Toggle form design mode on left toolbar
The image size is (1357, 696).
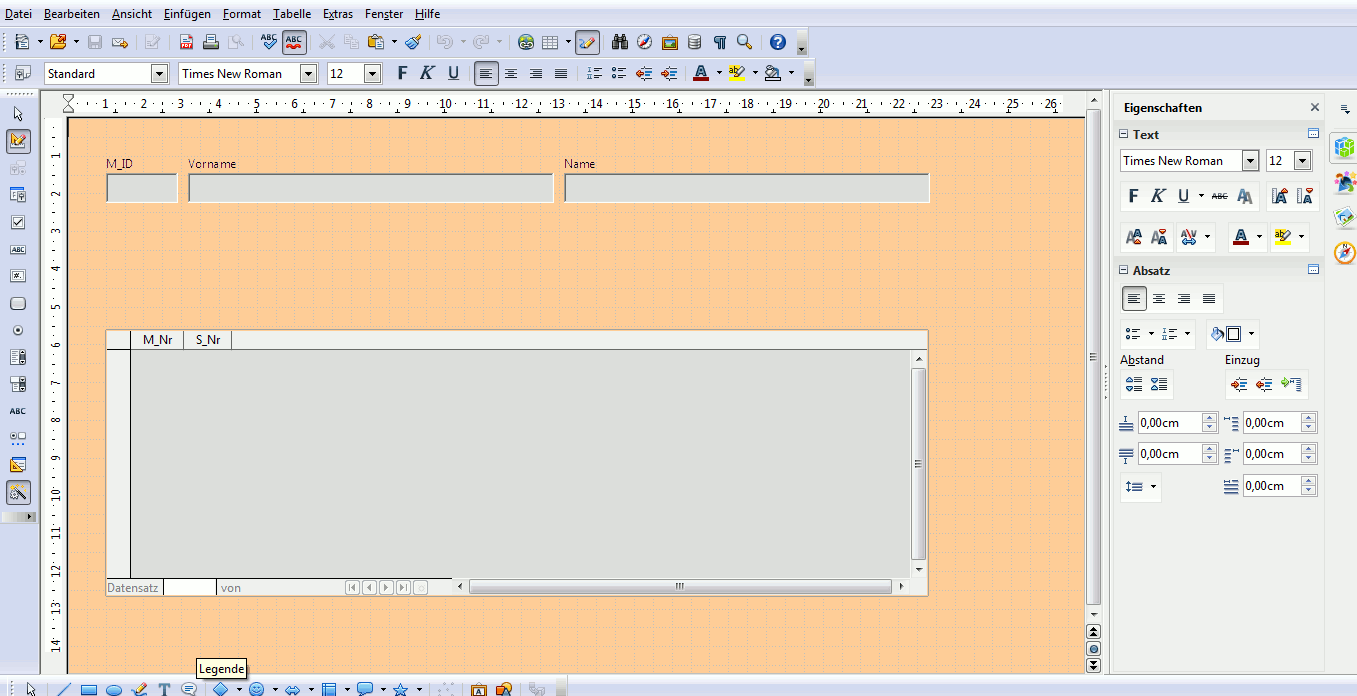click(18, 141)
